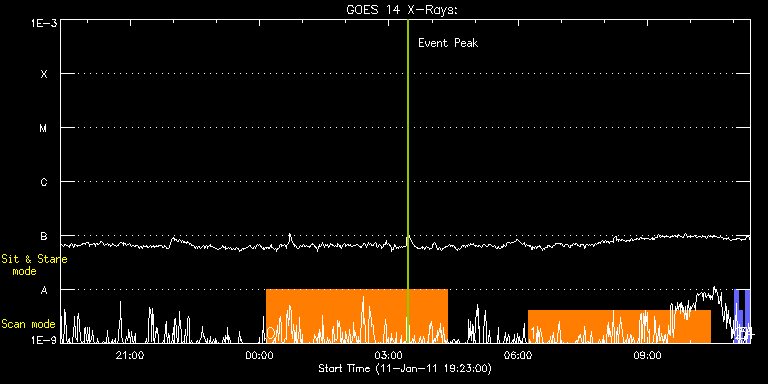Viewport: 768px width, 384px height.
Task: Click the 21:00 time axis tick label
Action: point(131,355)
